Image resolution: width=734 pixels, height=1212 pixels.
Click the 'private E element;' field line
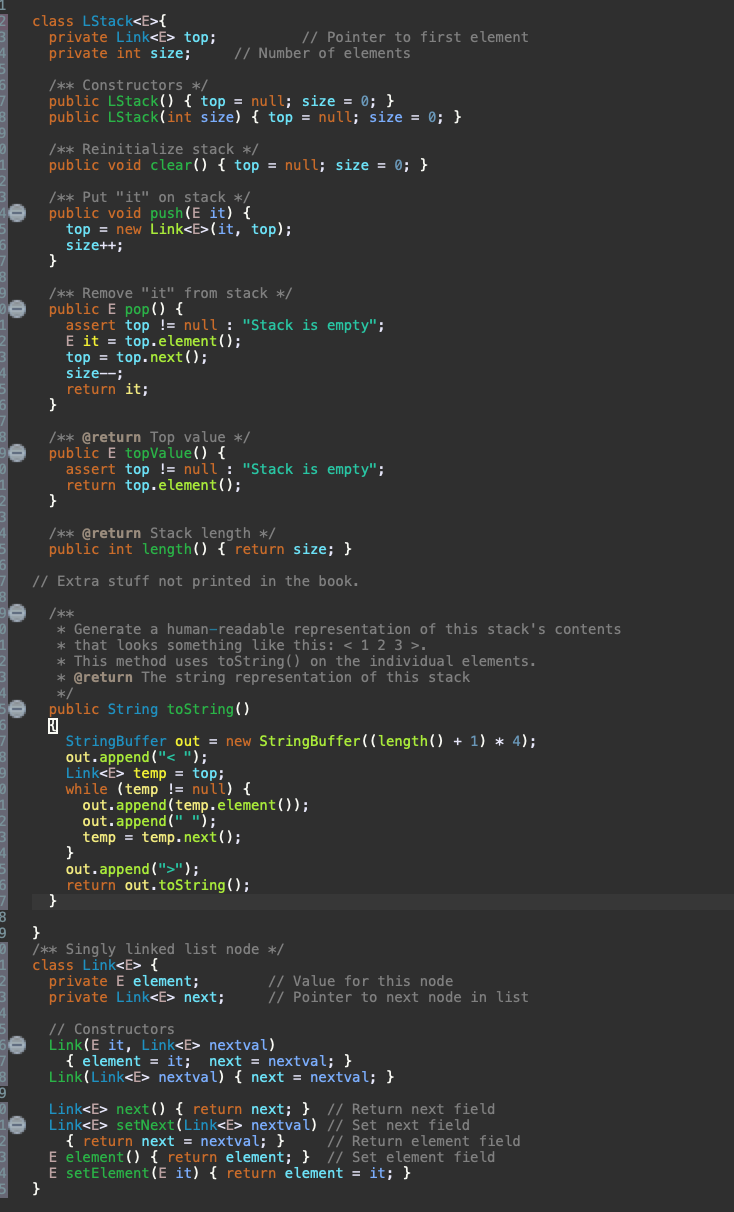[x=124, y=981]
